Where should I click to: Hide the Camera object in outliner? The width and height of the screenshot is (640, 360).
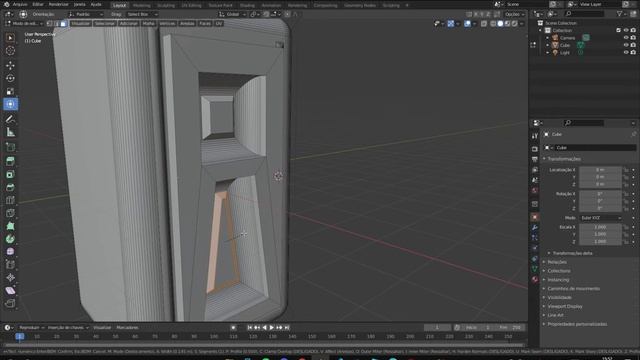626,38
